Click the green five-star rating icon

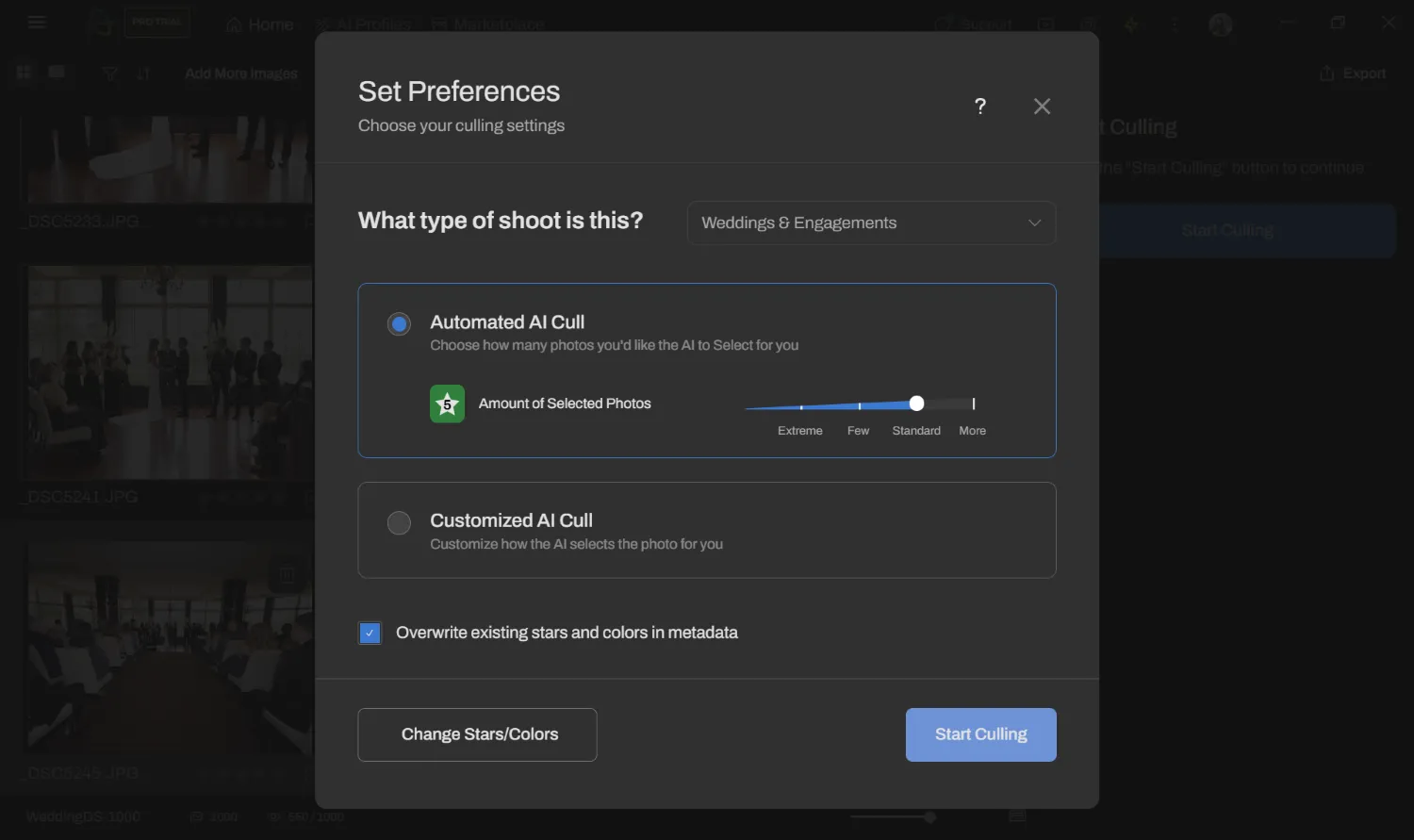446,404
